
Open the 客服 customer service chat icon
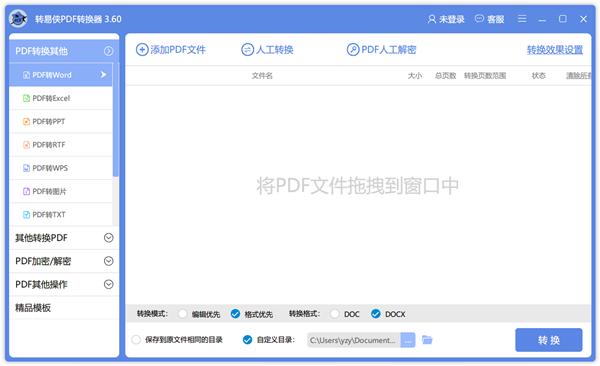click(x=479, y=19)
